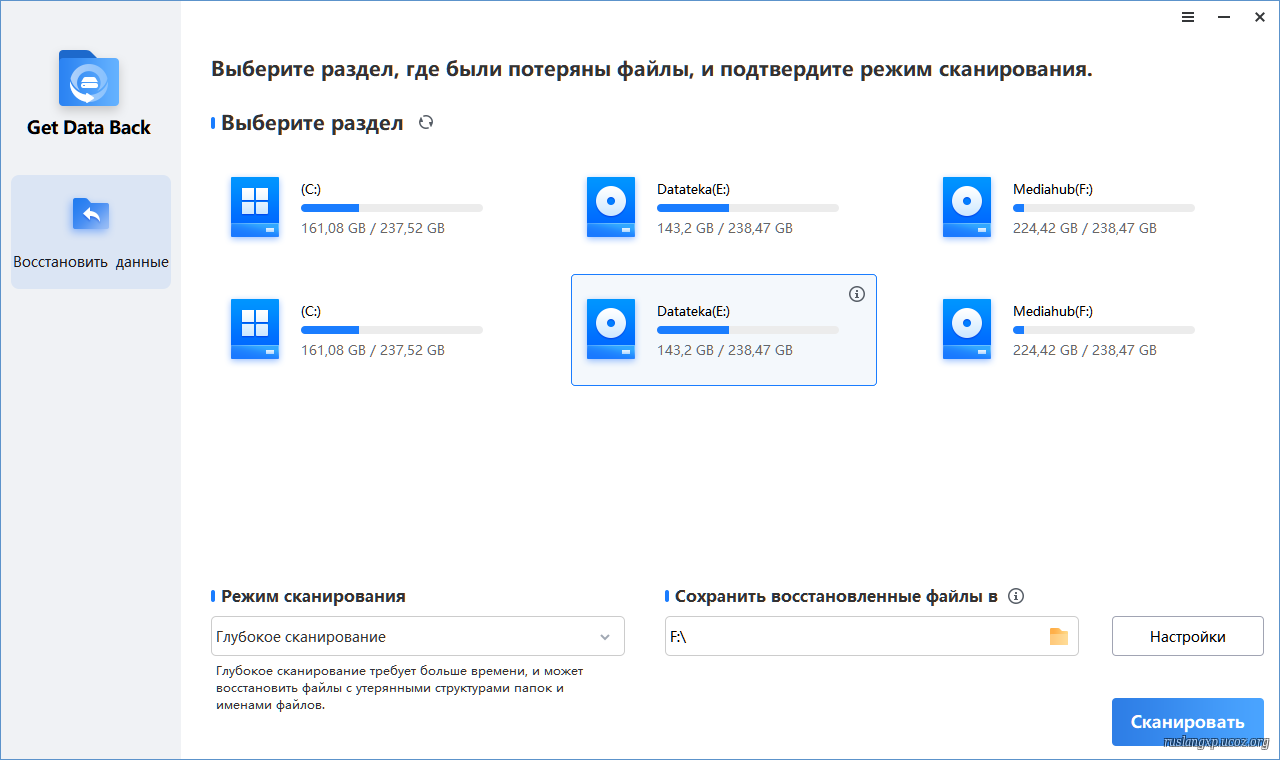1280x760 pixels.
Task: Open folder browse icon in save path field
Action: 1058,637
